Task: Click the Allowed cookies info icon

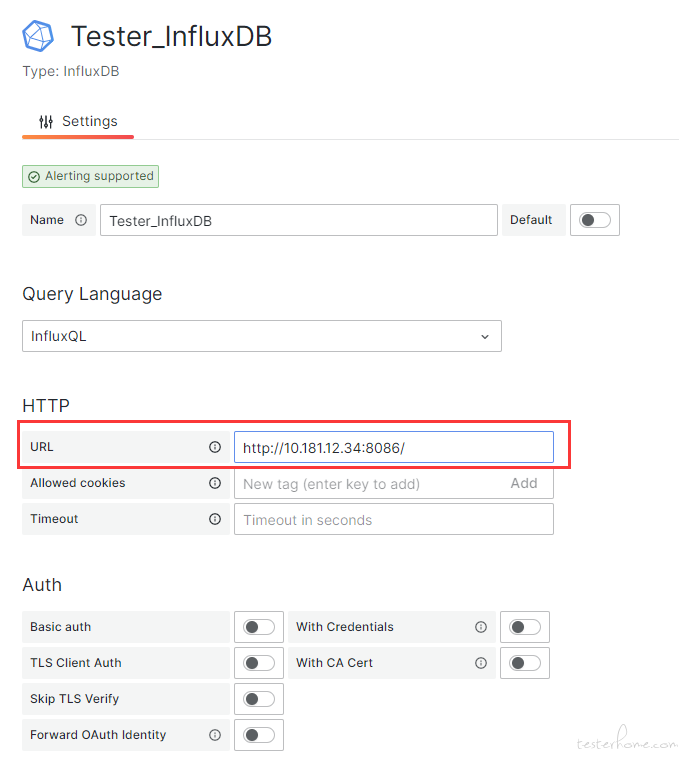Action: (215, 483)
